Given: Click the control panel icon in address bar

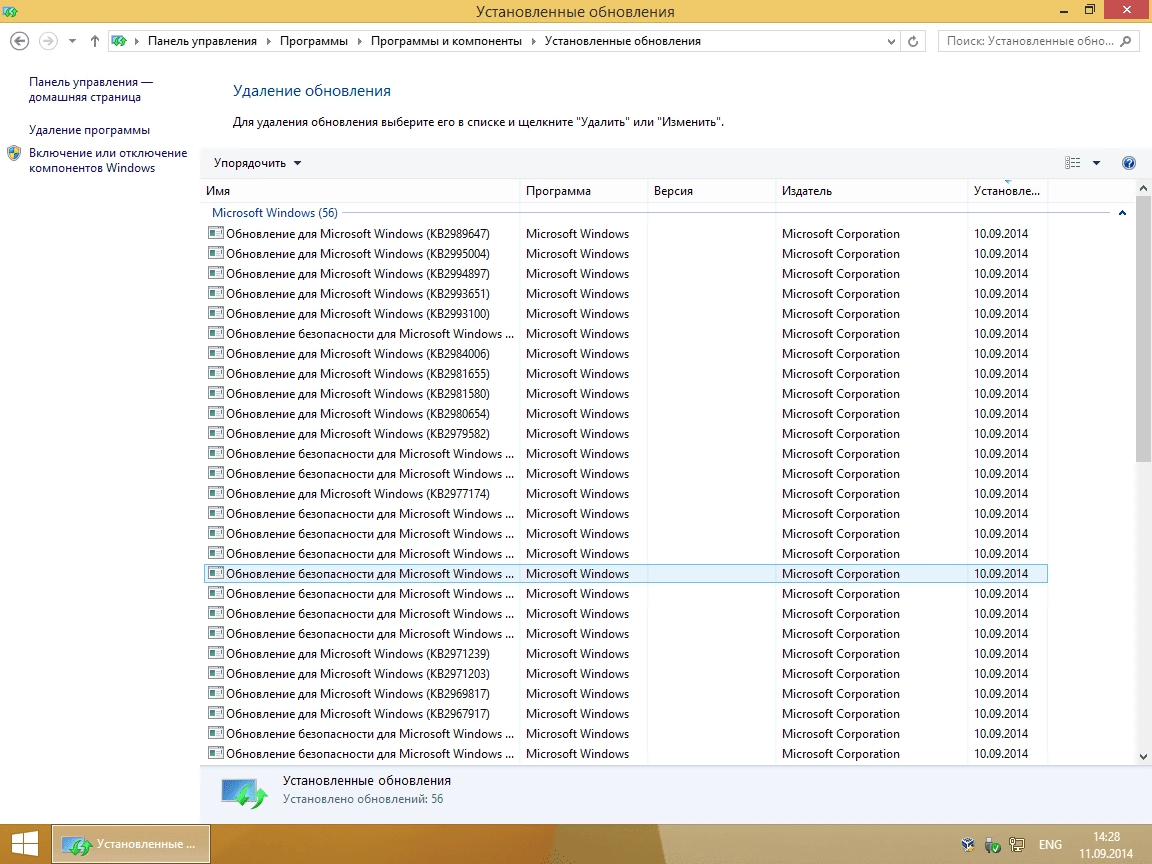Looking at the screenshot, I should [119, 41].
